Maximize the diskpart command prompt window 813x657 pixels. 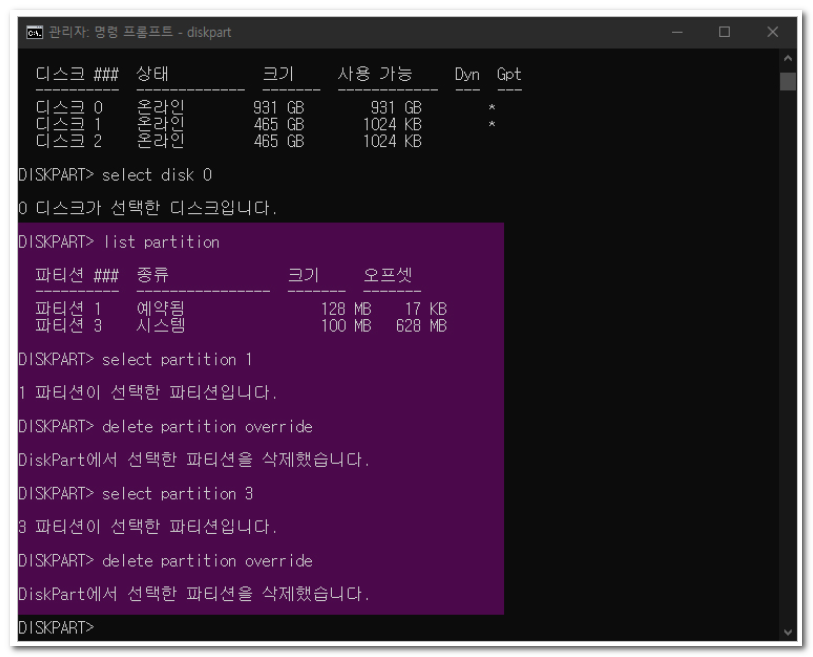(x=724, y=32)
